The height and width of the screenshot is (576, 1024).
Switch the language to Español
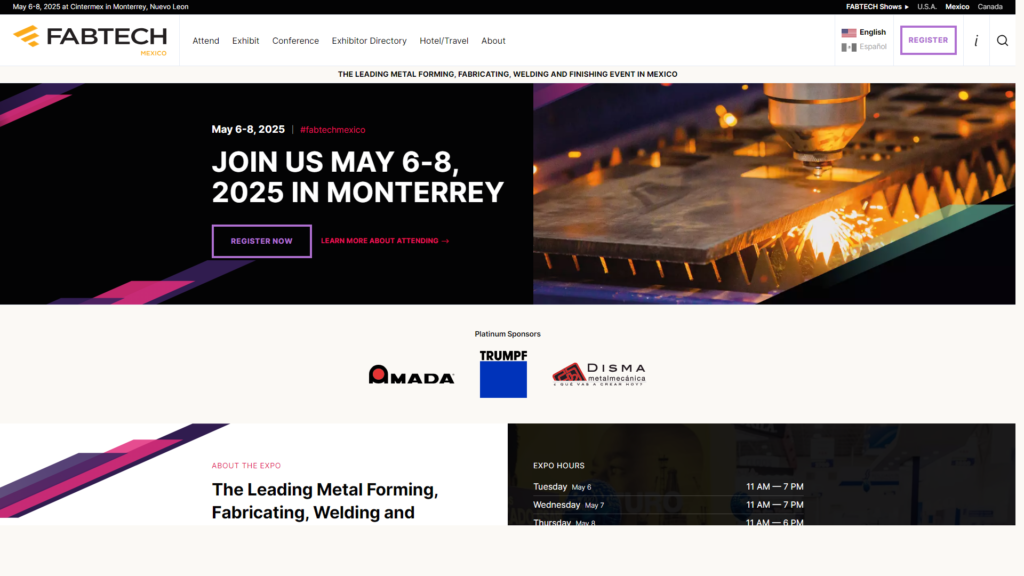(x=872, y=47)
